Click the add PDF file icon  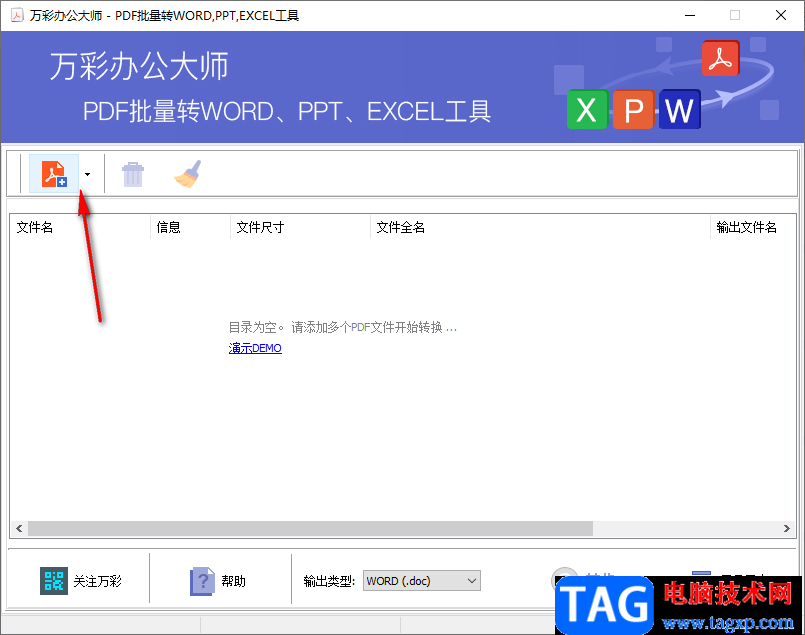coord(54,174)
